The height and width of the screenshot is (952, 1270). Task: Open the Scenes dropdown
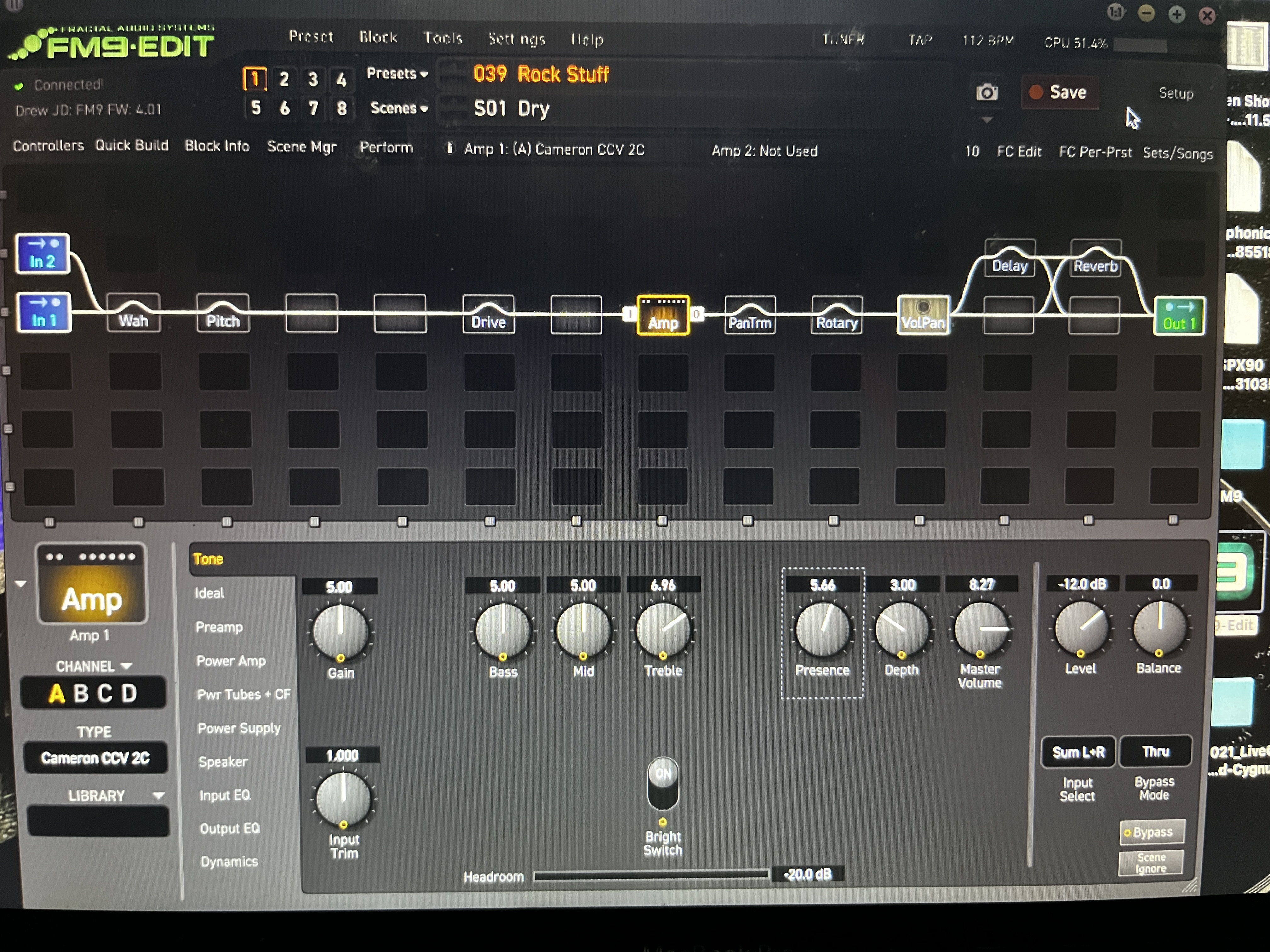399,109
